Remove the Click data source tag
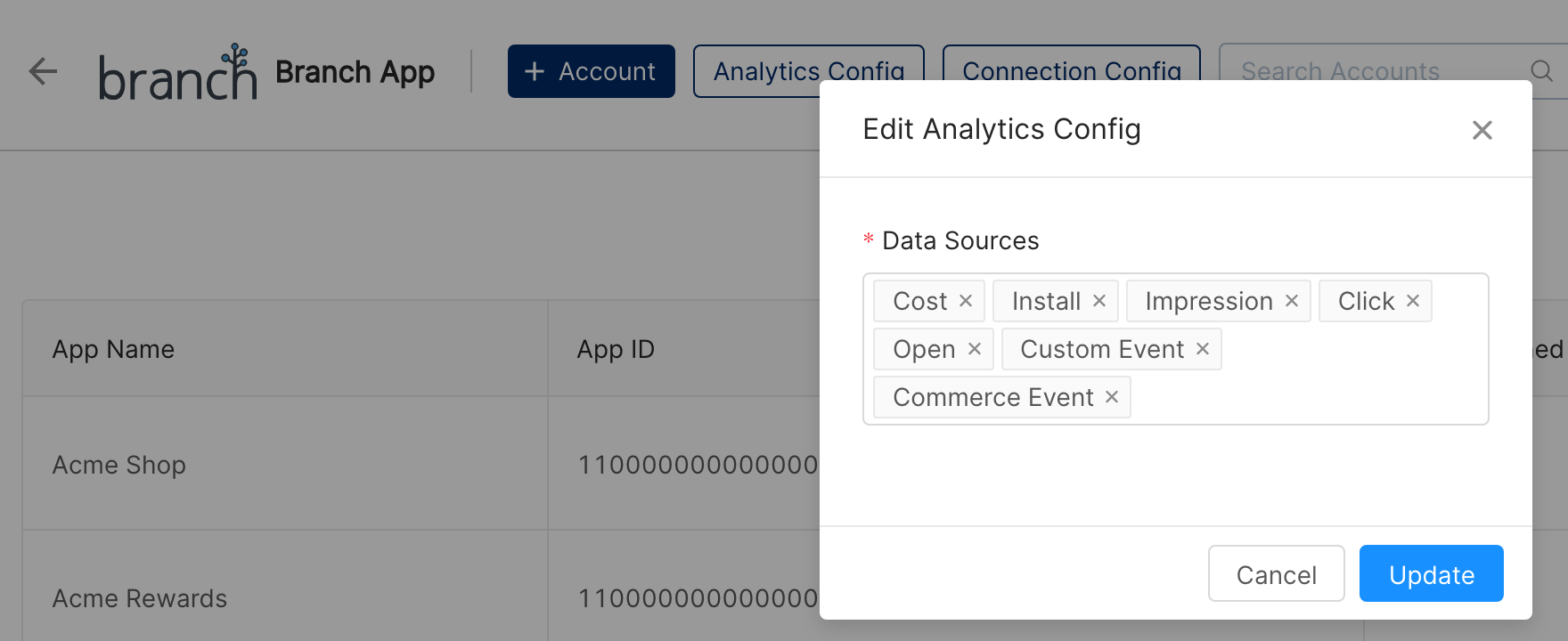Screen dimensions: 1568x641 1413,301
